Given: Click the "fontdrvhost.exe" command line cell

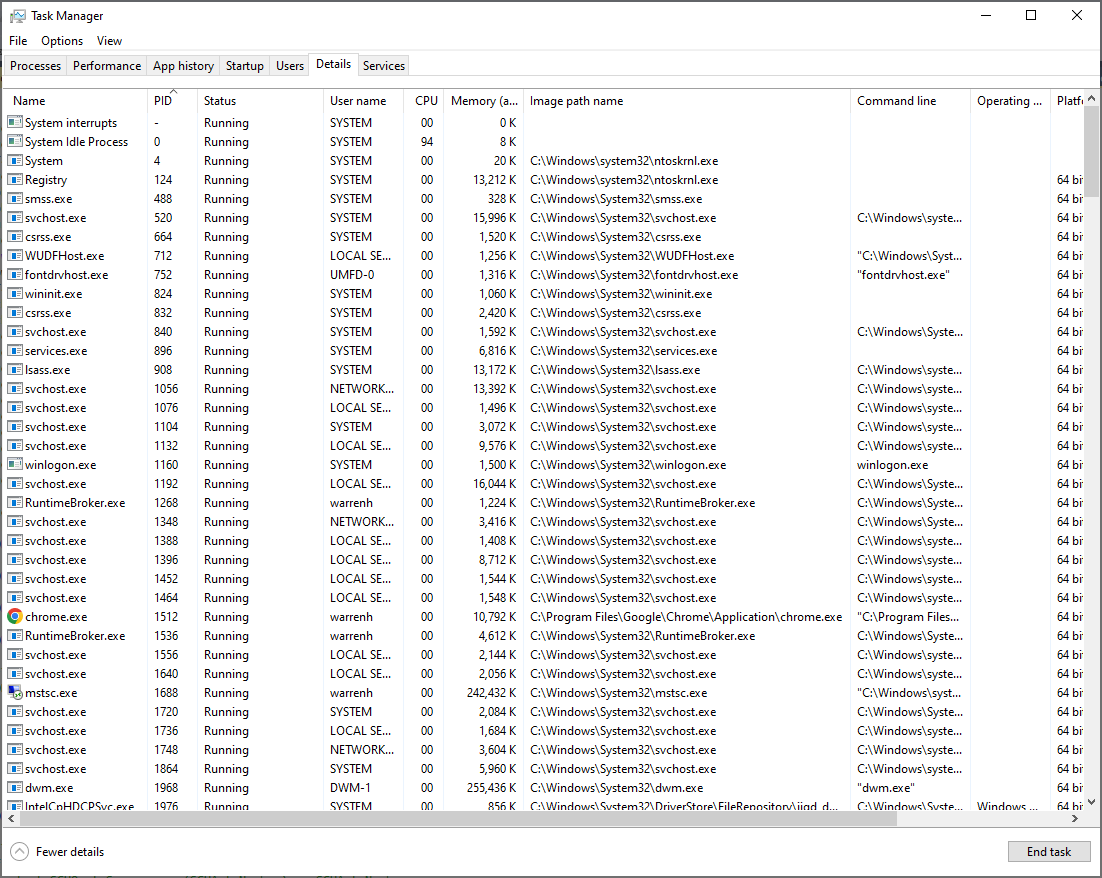Looking at the screenshot, I should point(903,274).
